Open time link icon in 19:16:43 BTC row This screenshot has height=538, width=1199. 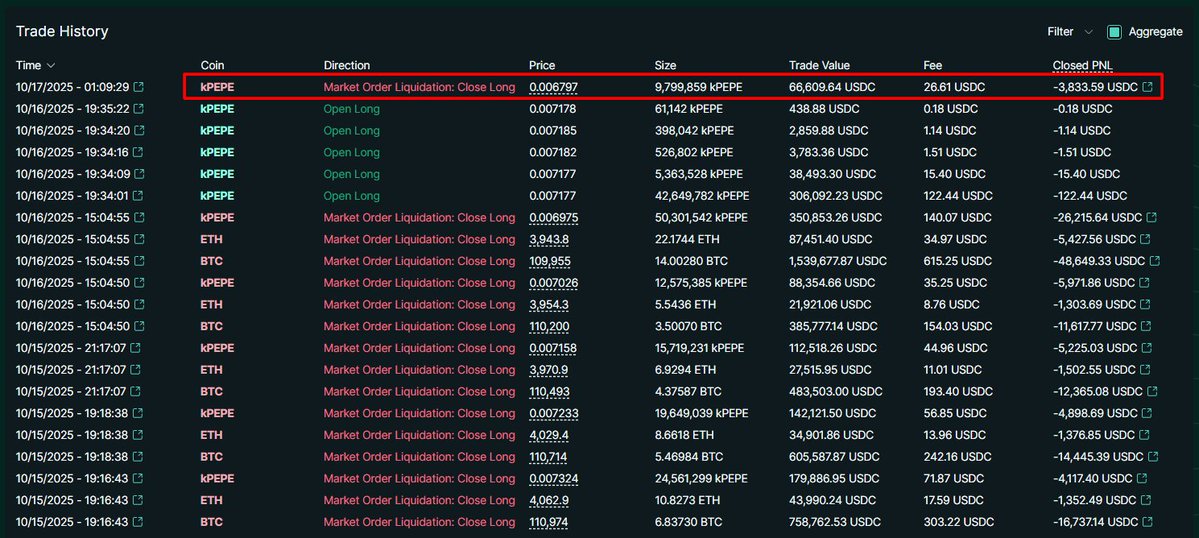click(x=137, y=523)
